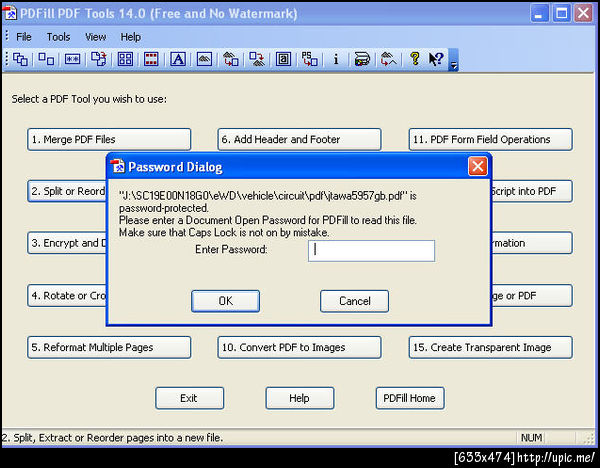Click the Convert Images to PDF toolbar icon
Viewport: 600px width, 468px height.
pos(231,59)
